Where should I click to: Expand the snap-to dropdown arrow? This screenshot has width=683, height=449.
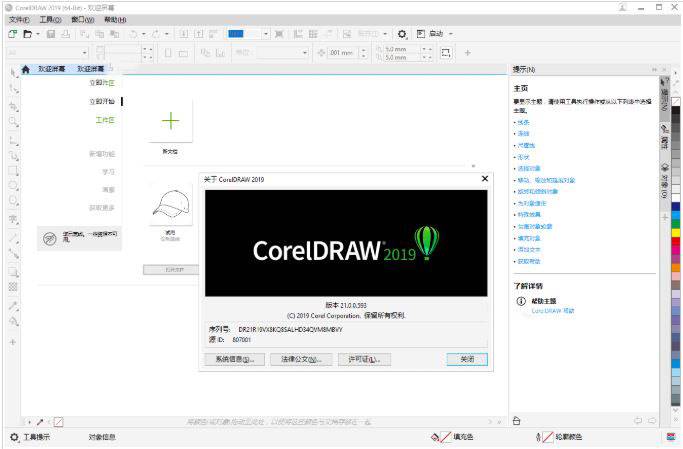point(385,34)
